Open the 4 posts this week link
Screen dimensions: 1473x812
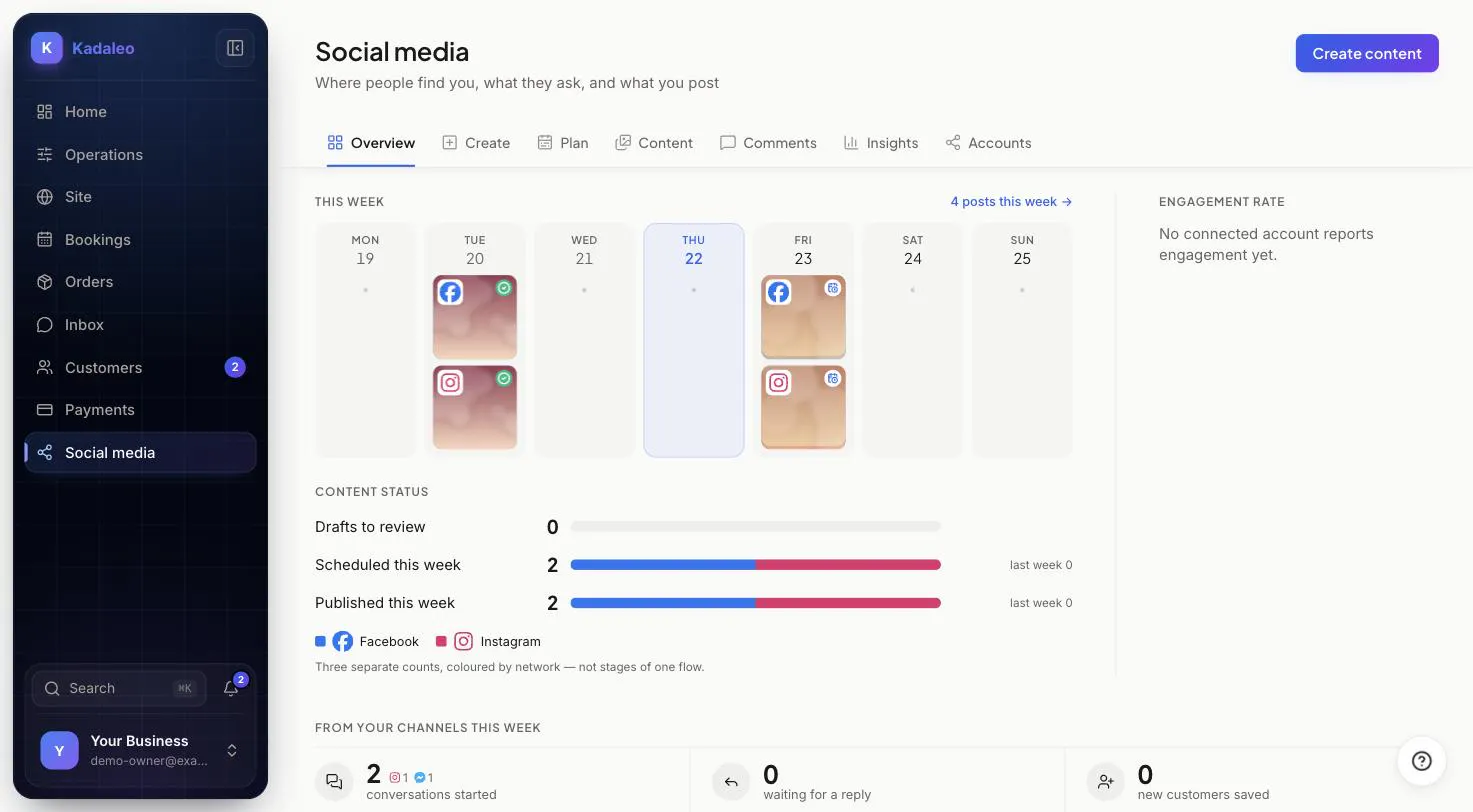[1011, 202]
